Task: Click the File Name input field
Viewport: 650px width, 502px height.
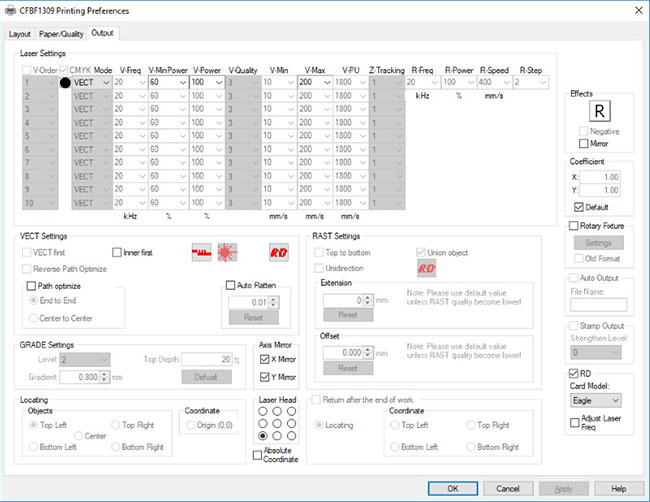Action: tap(598, 305)
